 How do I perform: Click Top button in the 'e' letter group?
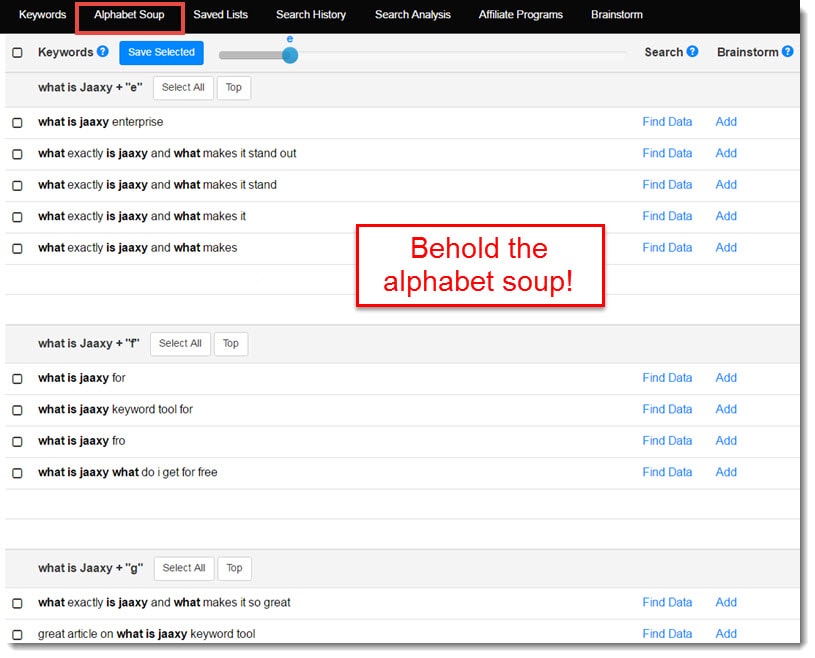pyautogui.click(x=233, y=87)
